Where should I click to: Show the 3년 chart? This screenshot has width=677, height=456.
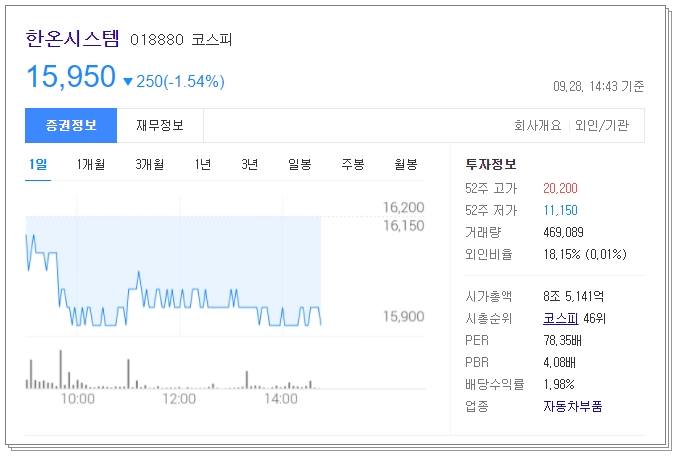pos(250,165)
